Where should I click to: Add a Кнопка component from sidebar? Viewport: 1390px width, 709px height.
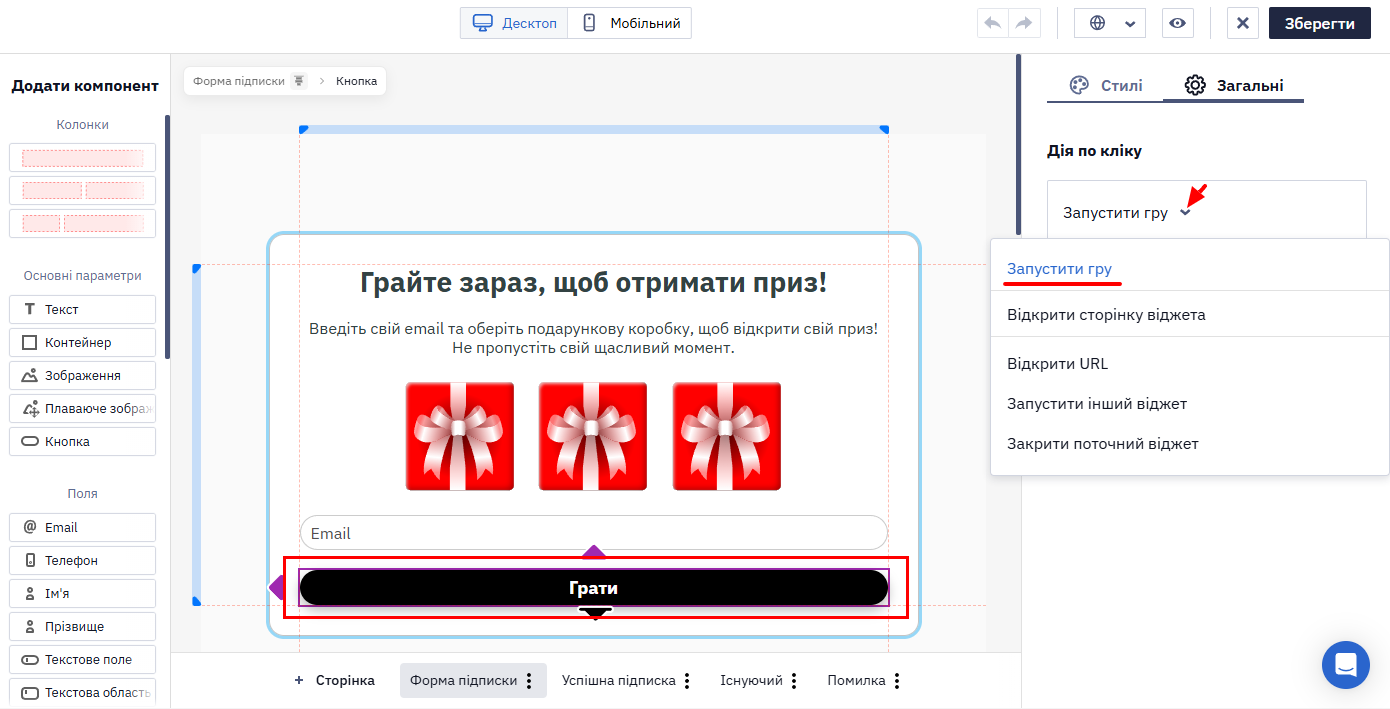click(82, 441)
